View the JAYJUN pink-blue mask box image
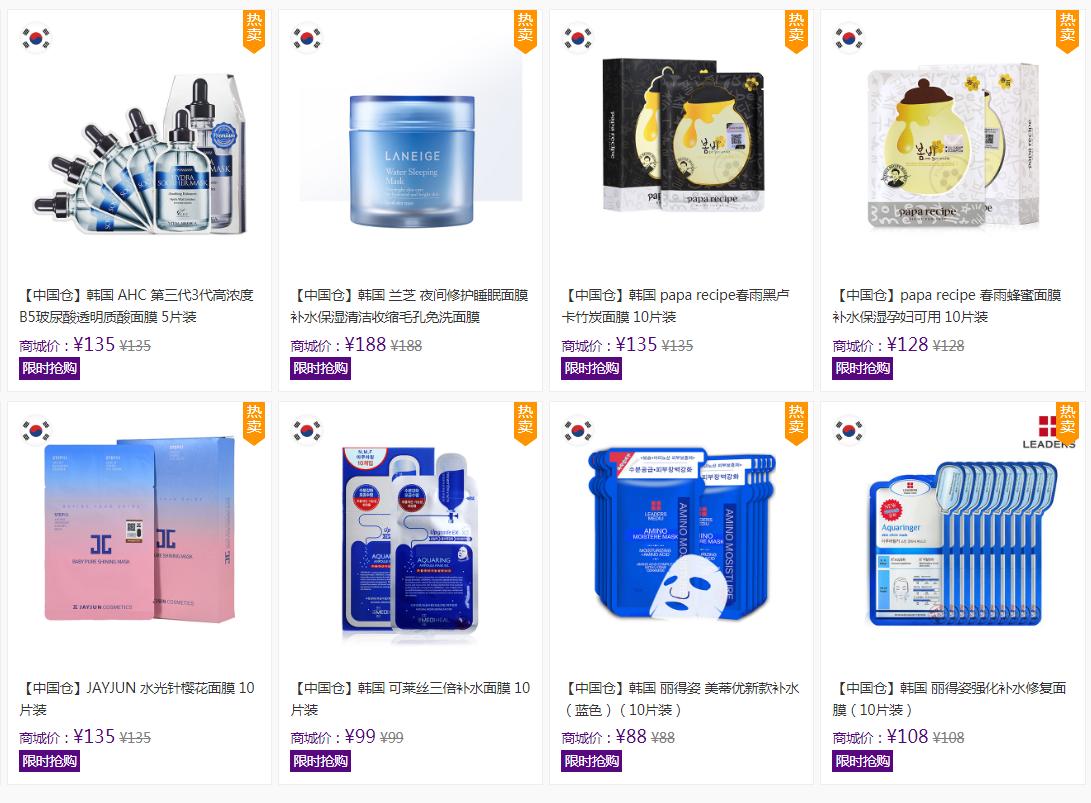 tap(140, 530)
